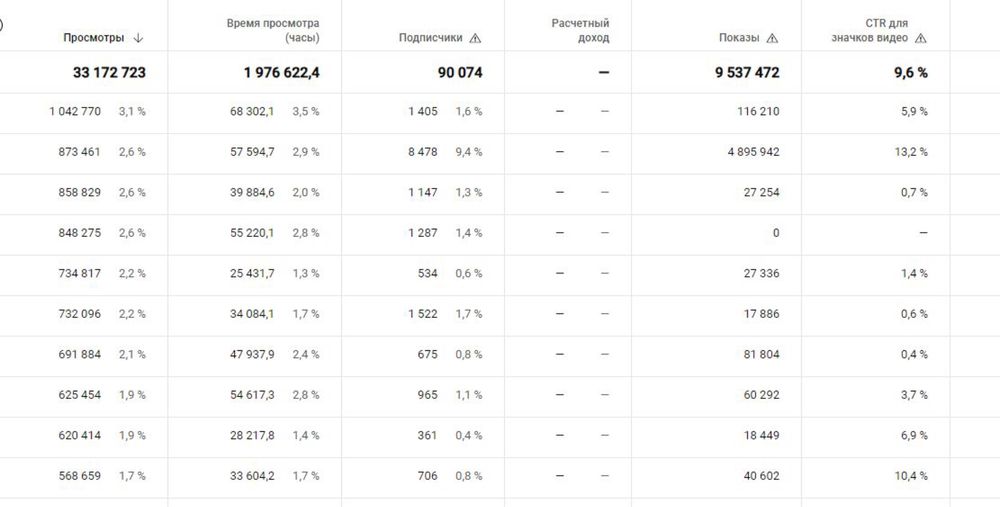Viewport: 1000px width, 507px height.
Task: Click the subscribers cell 8 478
Action: [x=422, y=152]
